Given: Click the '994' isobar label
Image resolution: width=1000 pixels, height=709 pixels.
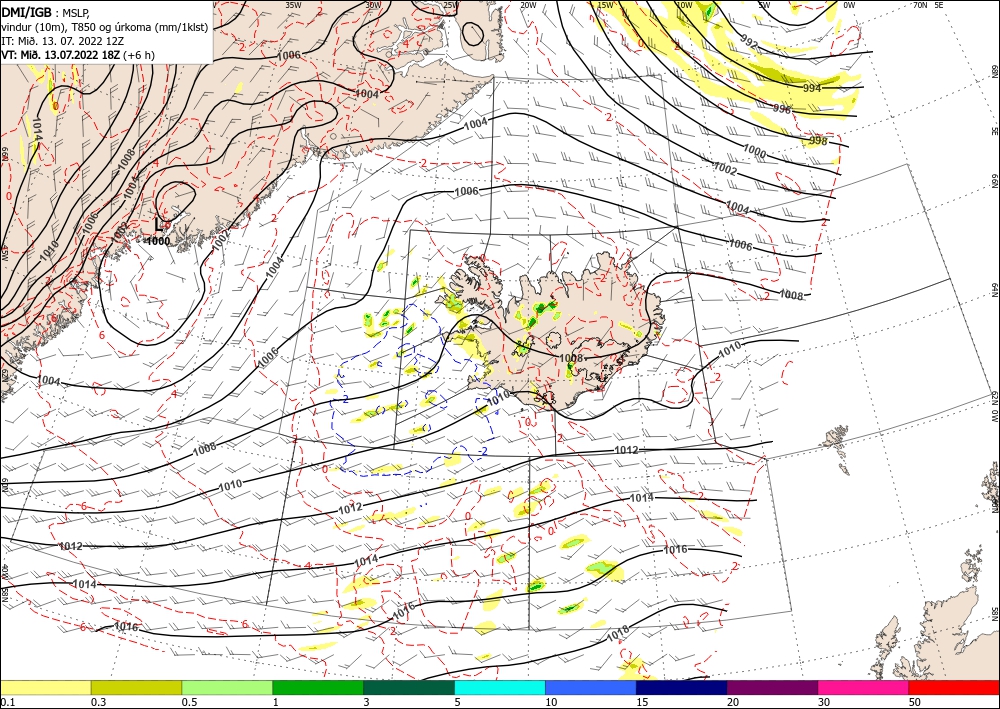Looking at the screenshot, I should [x=812, y=89].
